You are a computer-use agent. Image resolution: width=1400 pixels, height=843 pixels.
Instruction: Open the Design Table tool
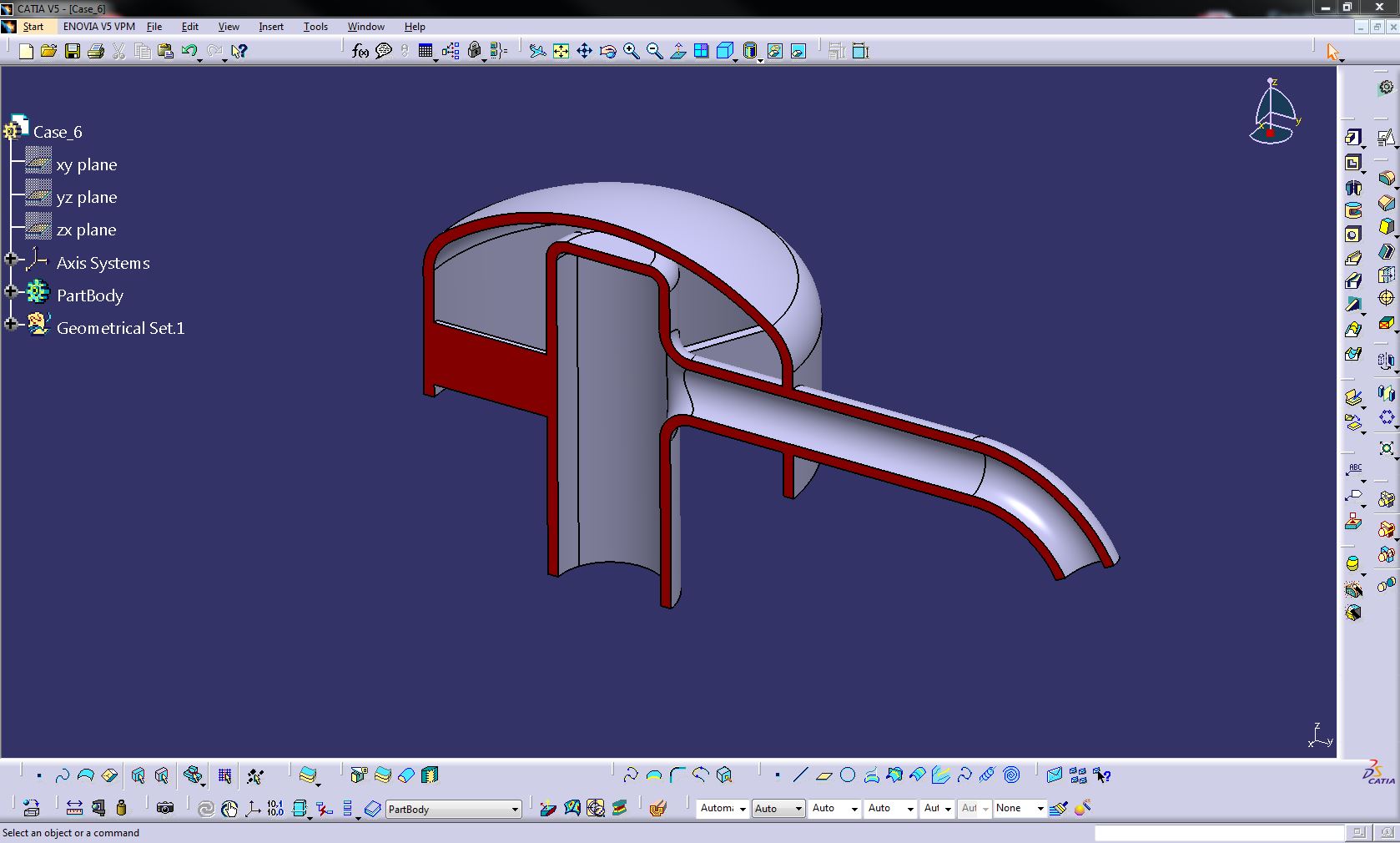426,51
